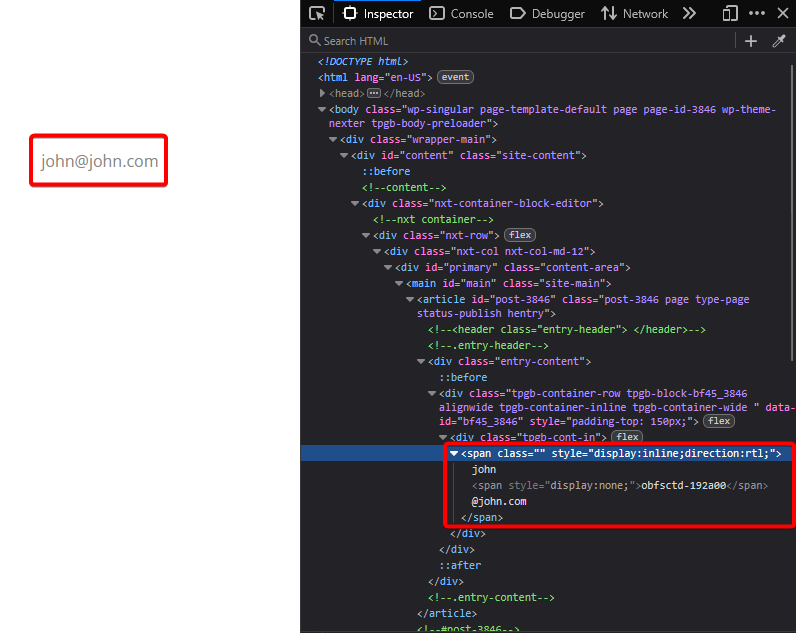Open the Debugger tab
796x633 pixels.
pos(547,13)
